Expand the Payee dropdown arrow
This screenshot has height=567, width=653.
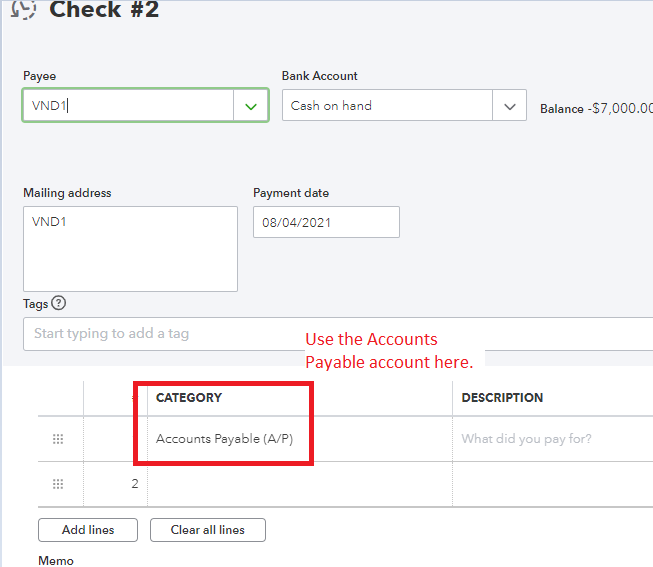[x=250, y=106]
